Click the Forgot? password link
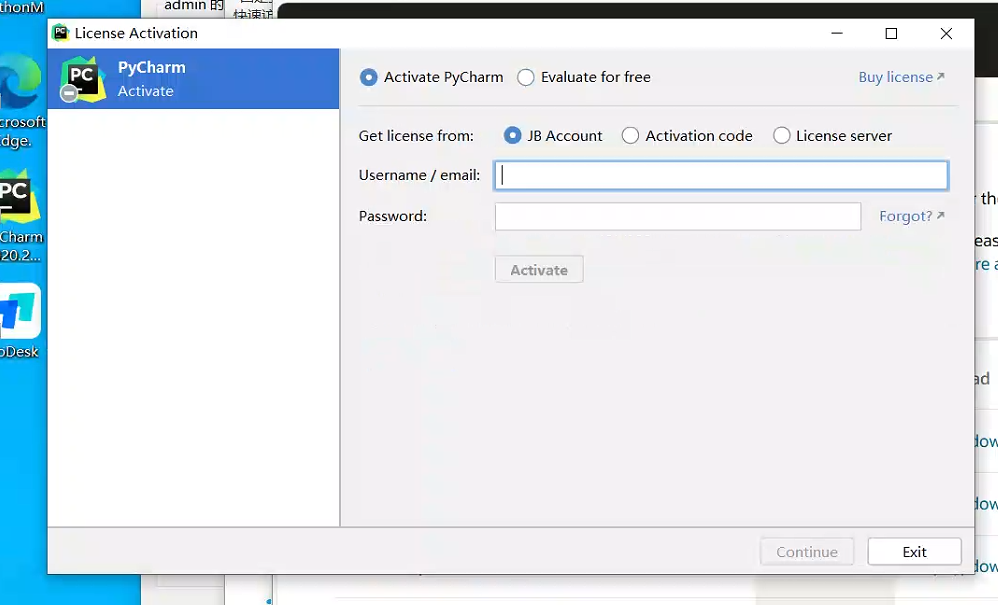The image size is (998, 605). (x=911, y=216)
